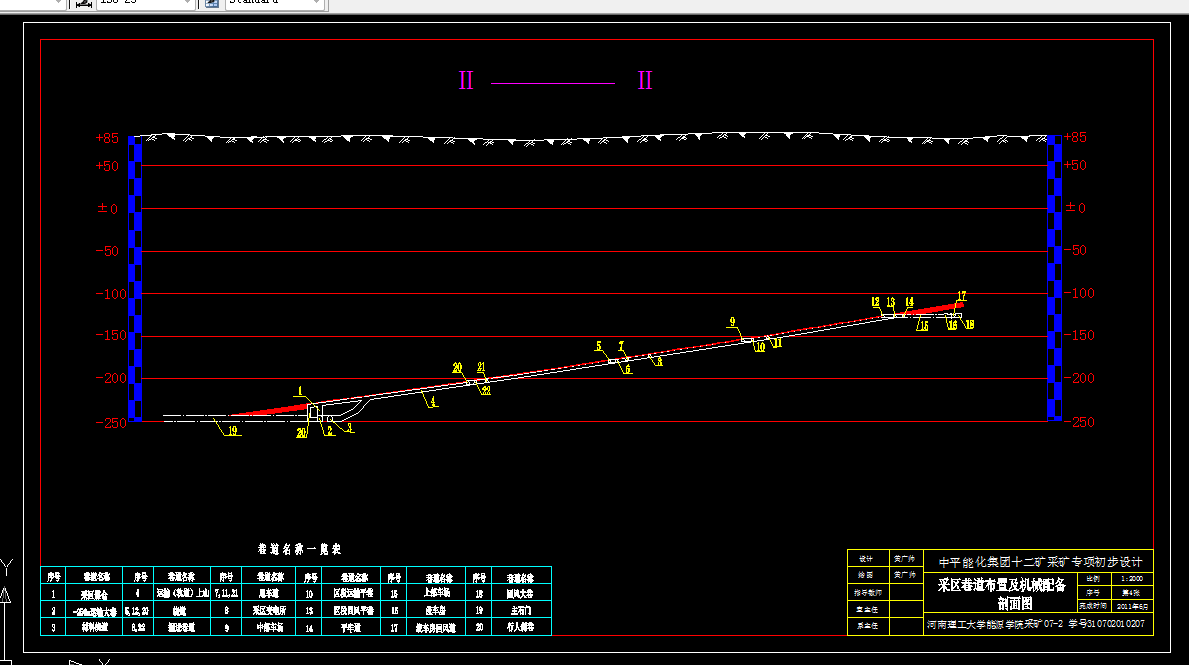Select the 甩车道 table cell
1189x665 pixels.
[268, 593]
